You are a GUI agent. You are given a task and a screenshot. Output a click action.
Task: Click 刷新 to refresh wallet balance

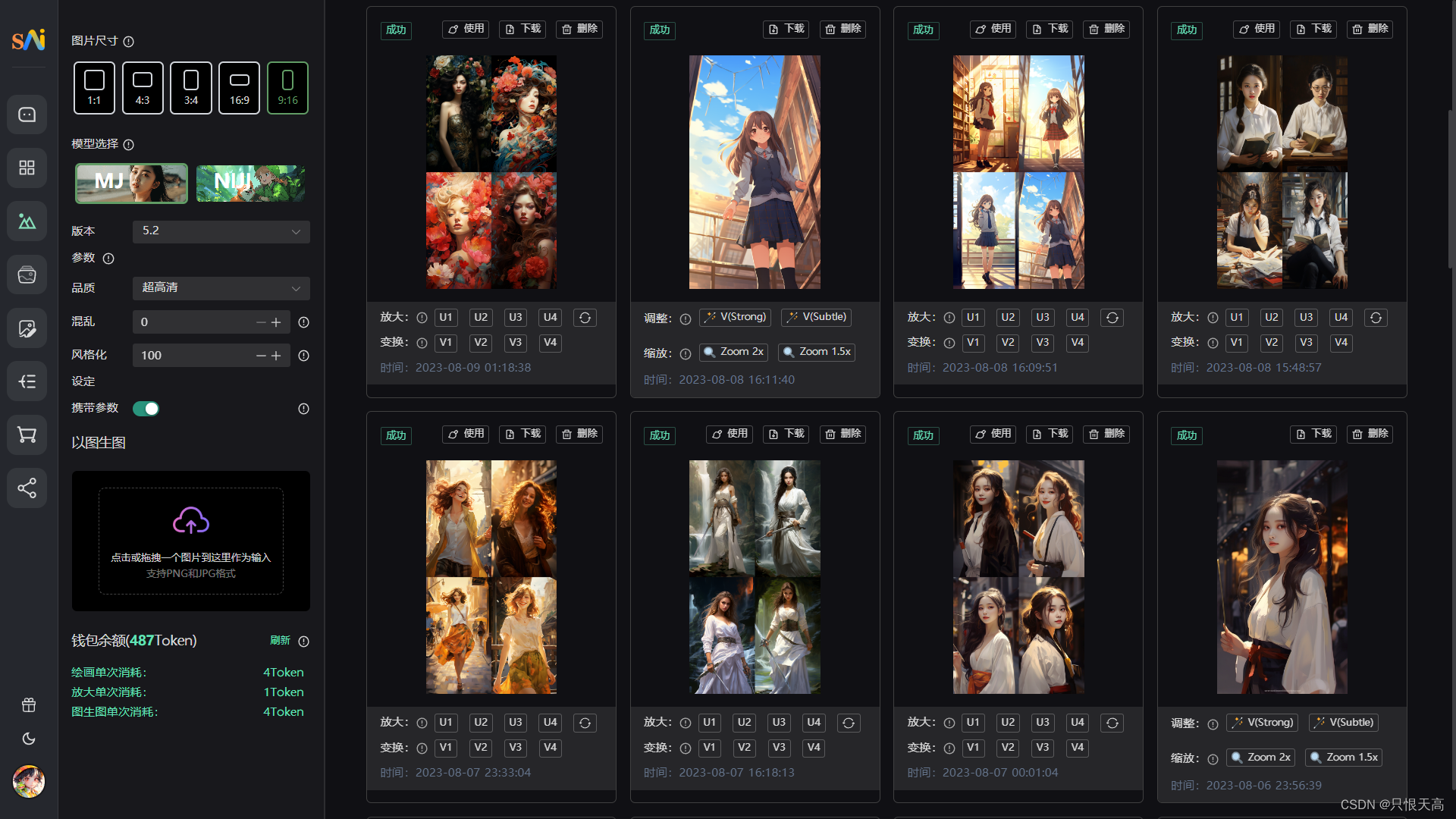point(280,641)
